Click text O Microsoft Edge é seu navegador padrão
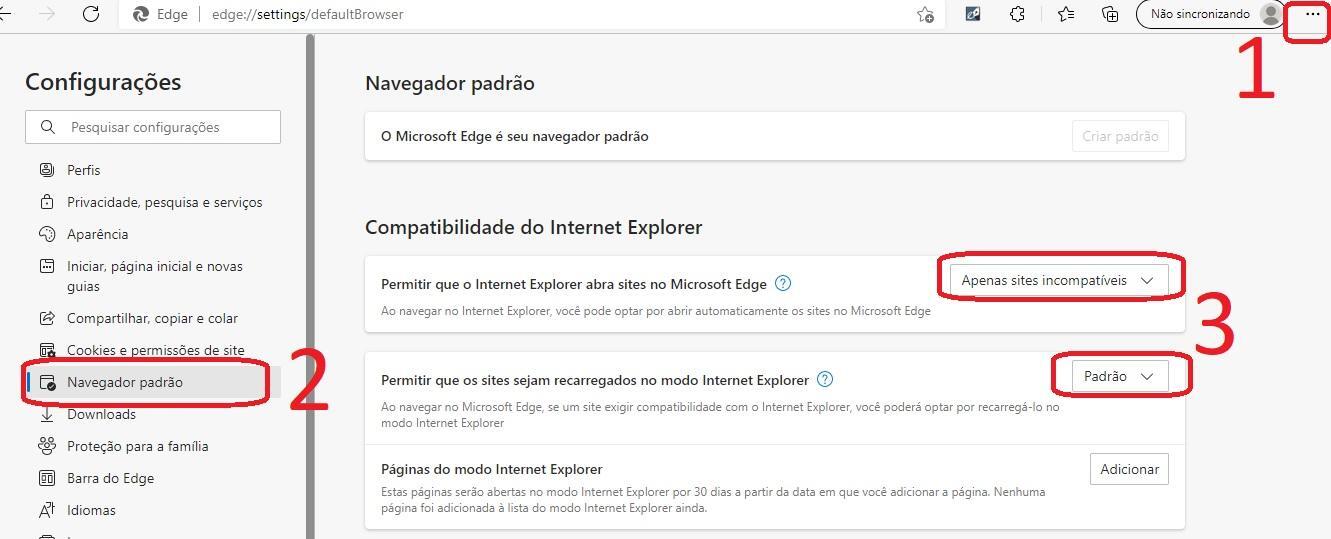 coord(515,136)
